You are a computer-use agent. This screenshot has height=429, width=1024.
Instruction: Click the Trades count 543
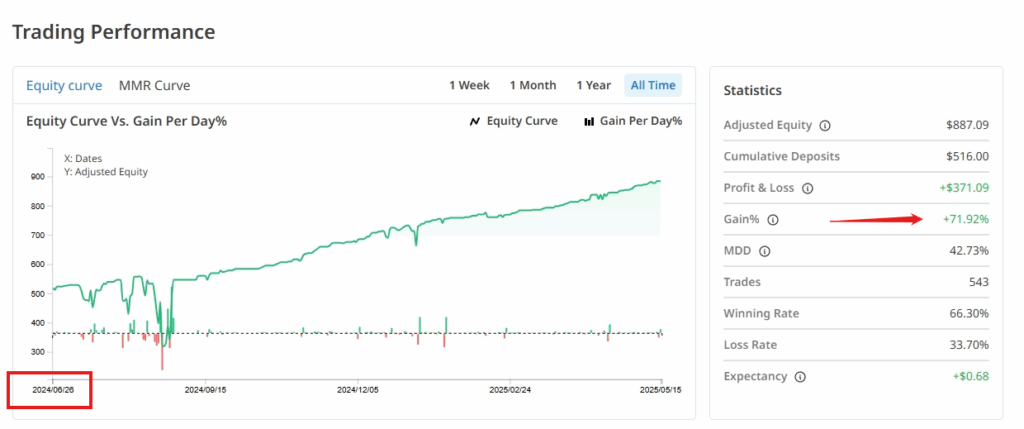(977, 282)
